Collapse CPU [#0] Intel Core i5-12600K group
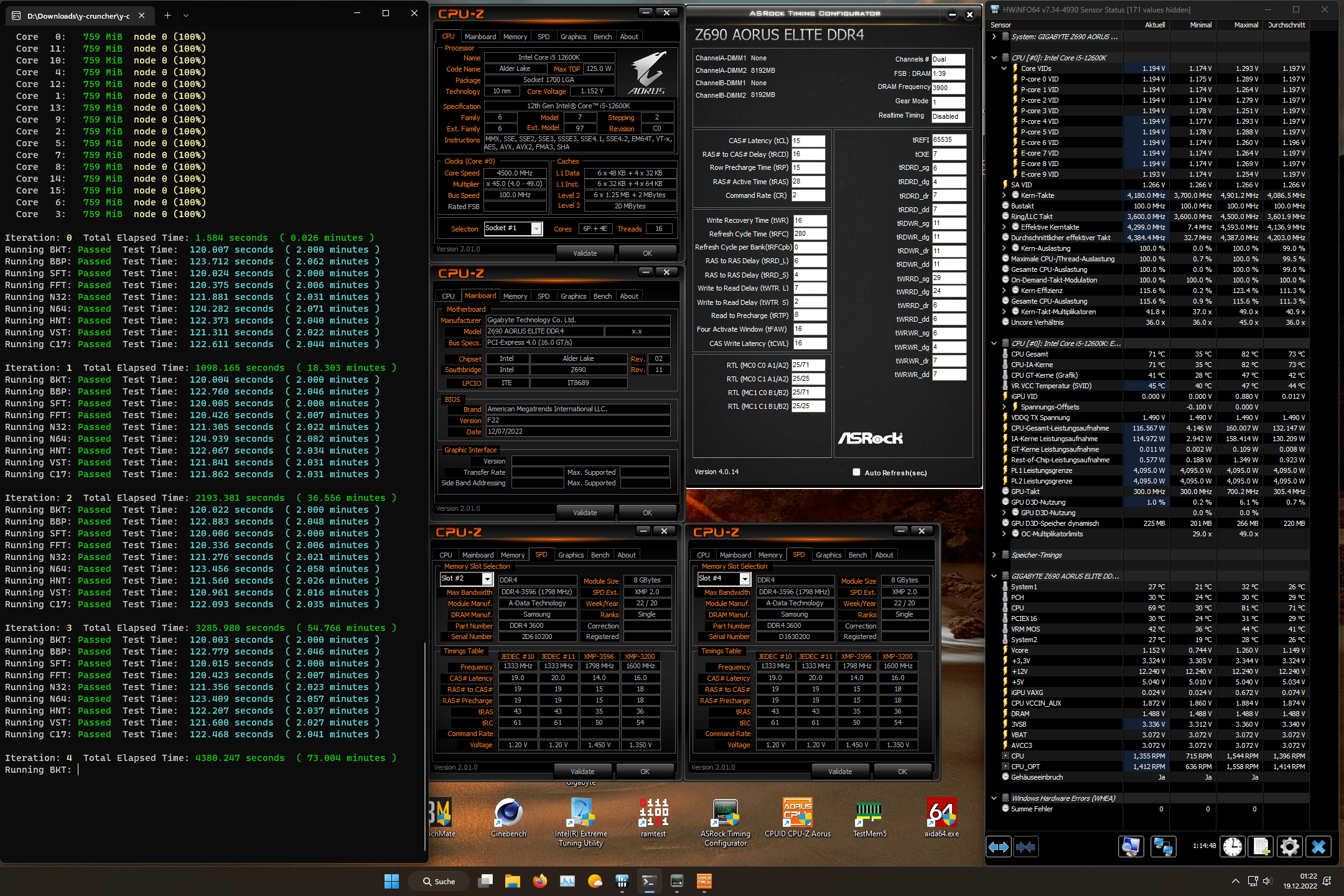1344x896 pixels. pos(994,58)
